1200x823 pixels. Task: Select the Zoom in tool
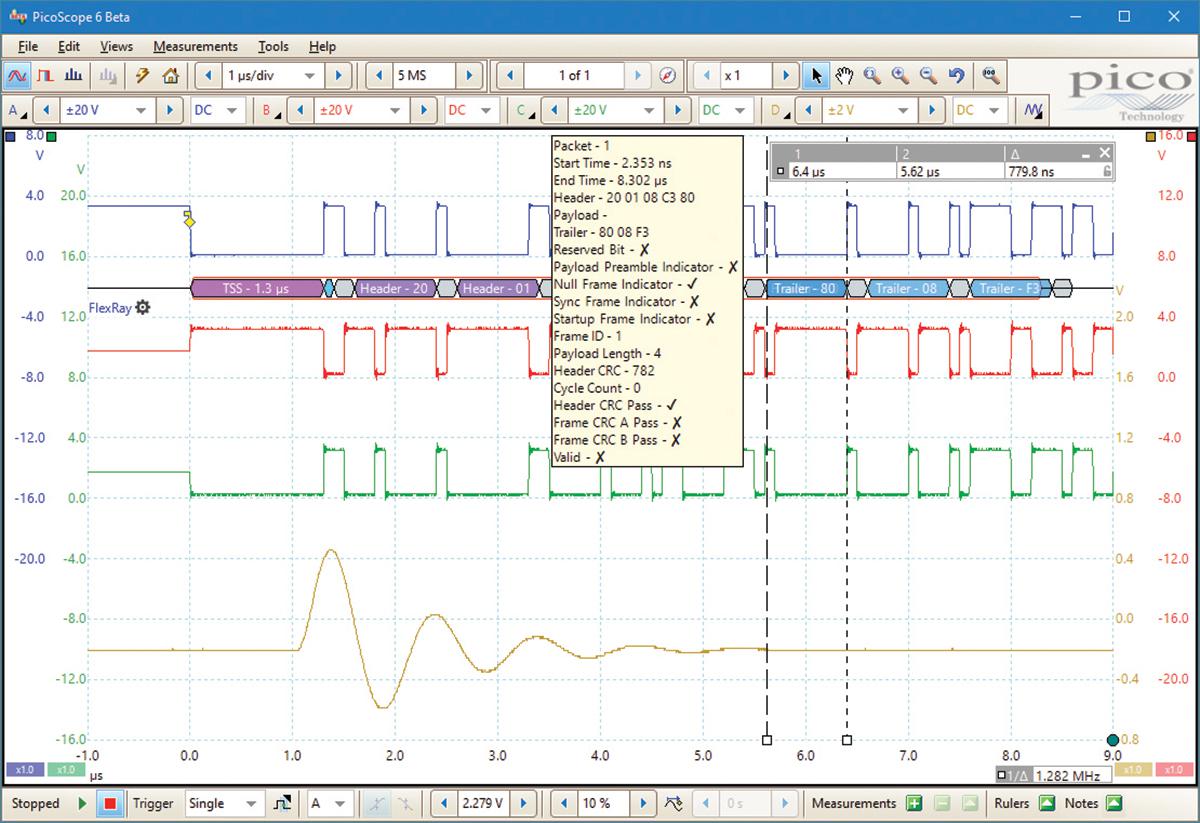pos(900,75)
